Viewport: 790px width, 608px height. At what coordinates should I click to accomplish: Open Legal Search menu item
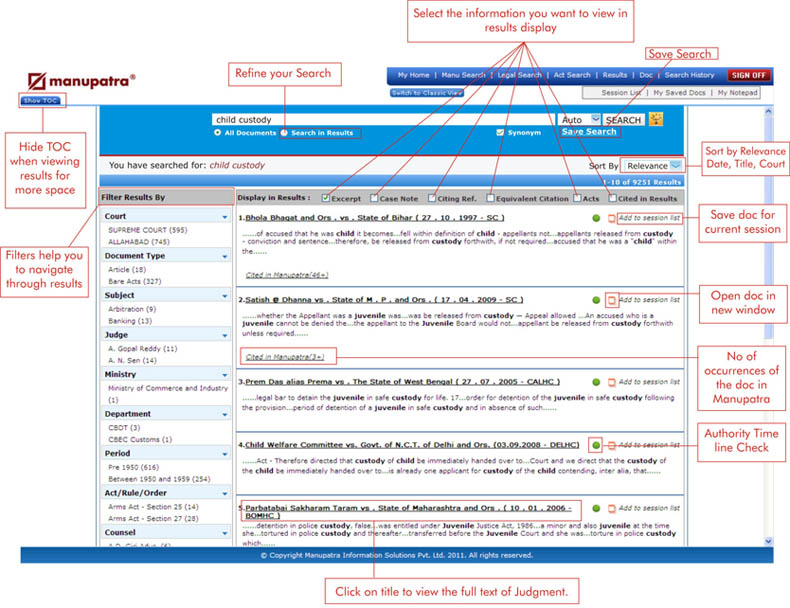[x=519, y=75]
